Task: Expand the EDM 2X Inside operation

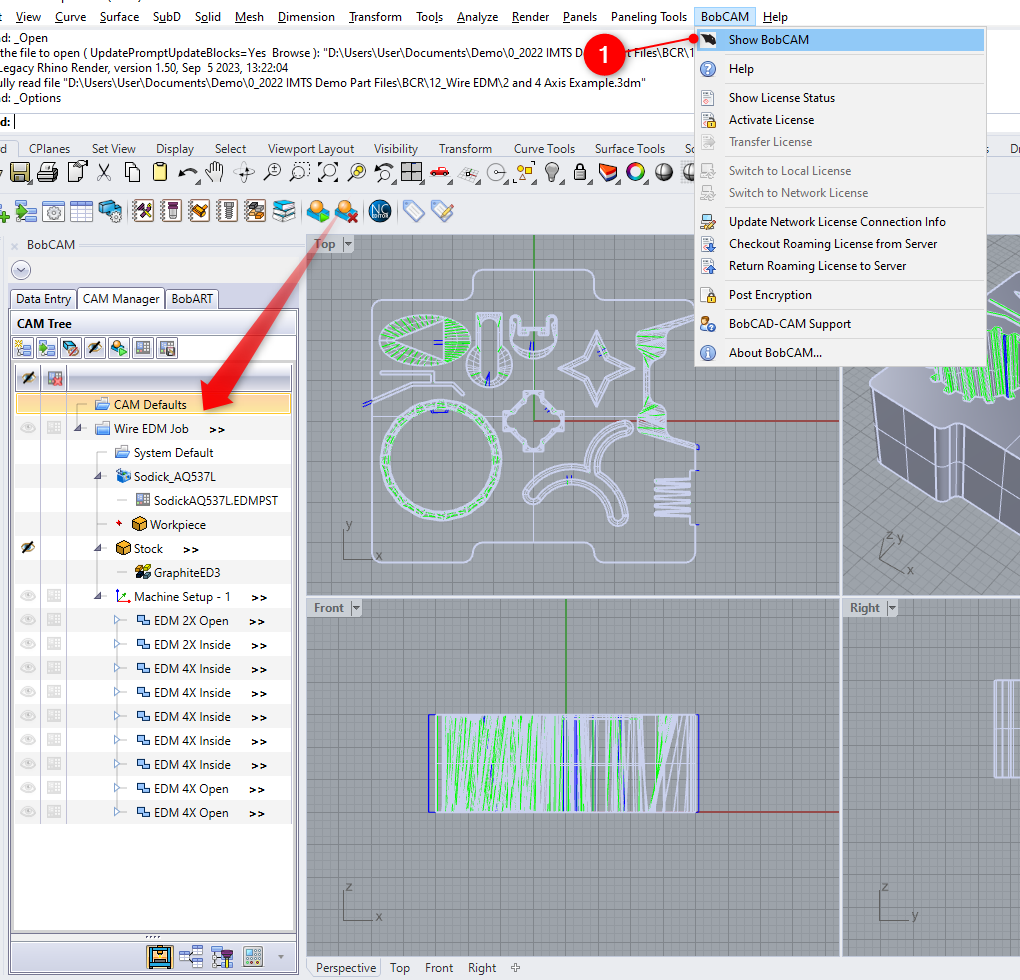Action: [117, 644]
